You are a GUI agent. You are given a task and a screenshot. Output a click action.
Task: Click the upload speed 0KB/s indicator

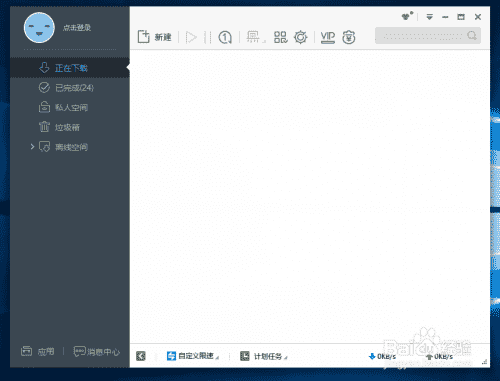(x=439, y=357)
